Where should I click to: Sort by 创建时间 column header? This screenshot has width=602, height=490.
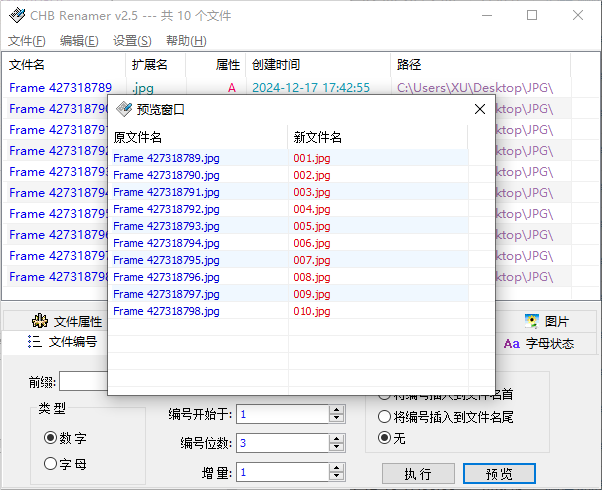click(x=318, y=65)
